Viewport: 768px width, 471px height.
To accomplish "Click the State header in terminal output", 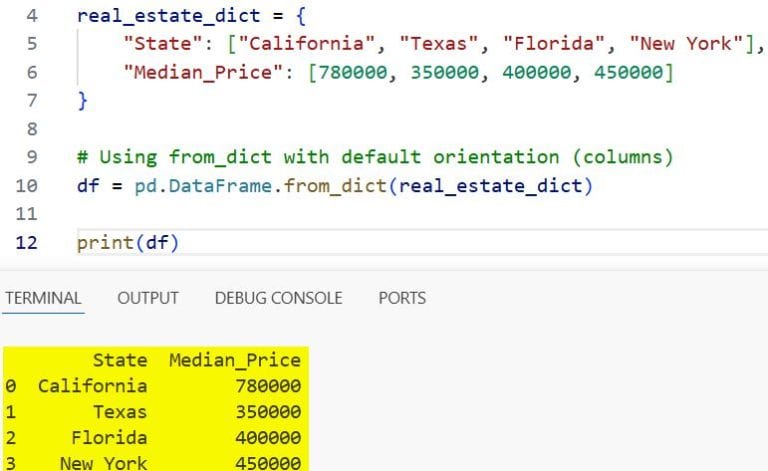I will point(120,360).
